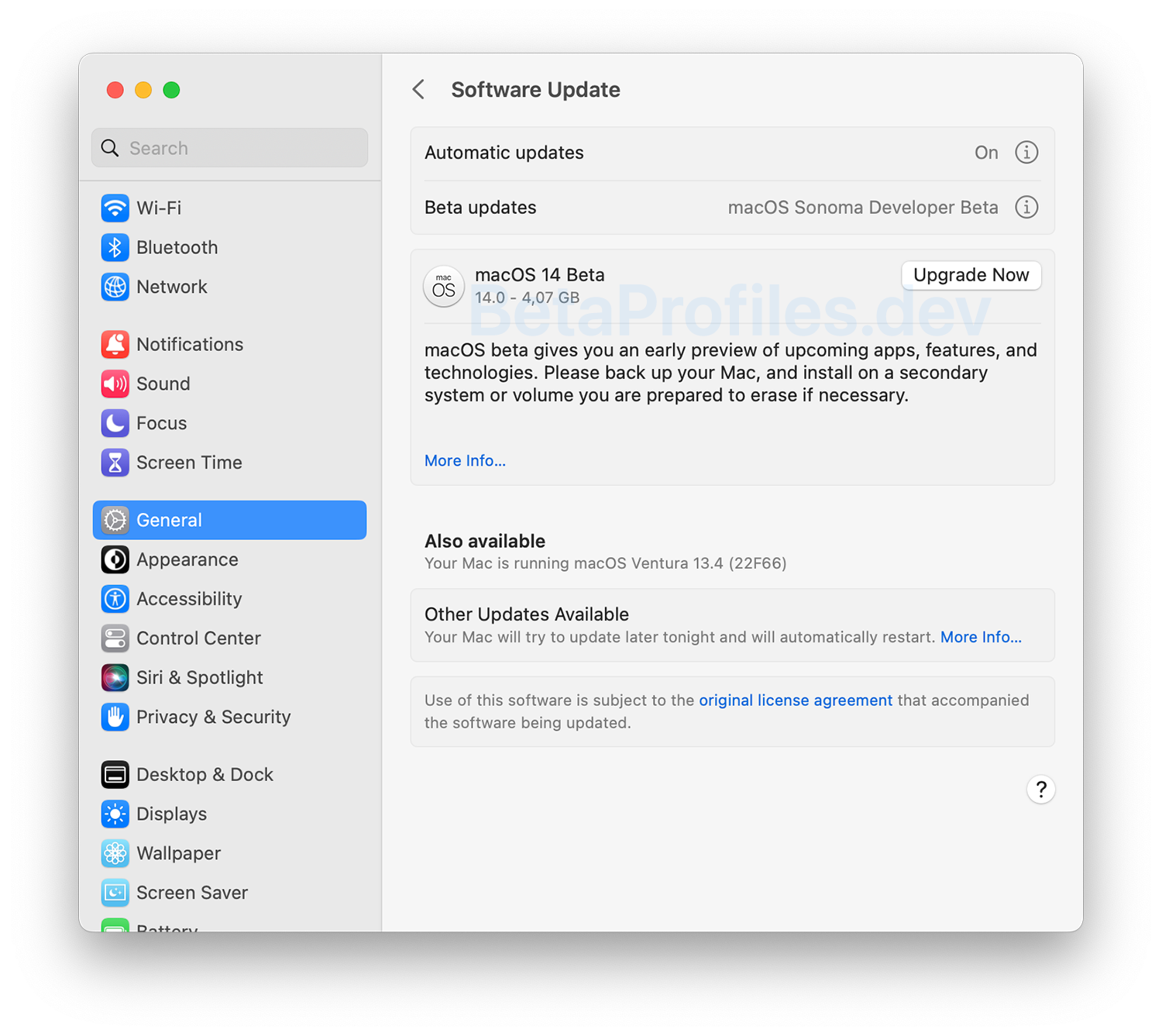
Task: Click the 'macOS 14 Beta' title
Action: pyautogui.click(x=540, y=275)
